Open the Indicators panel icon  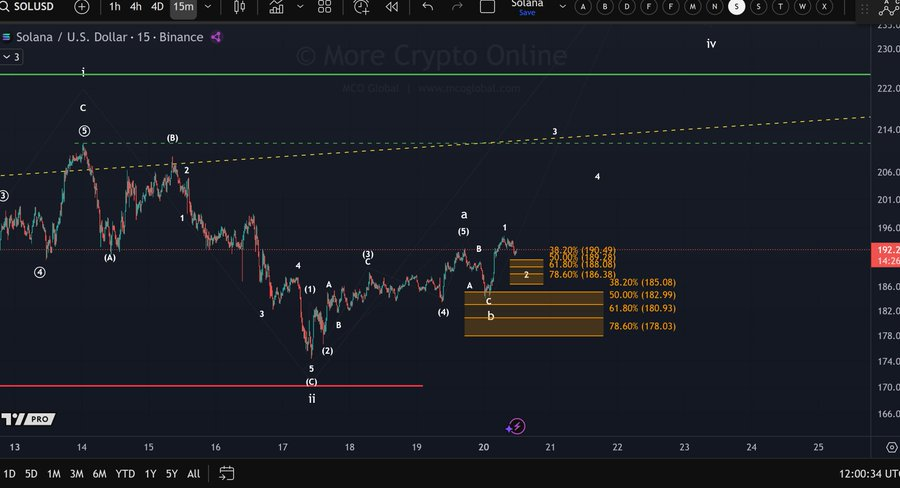[x=277, y=7]
